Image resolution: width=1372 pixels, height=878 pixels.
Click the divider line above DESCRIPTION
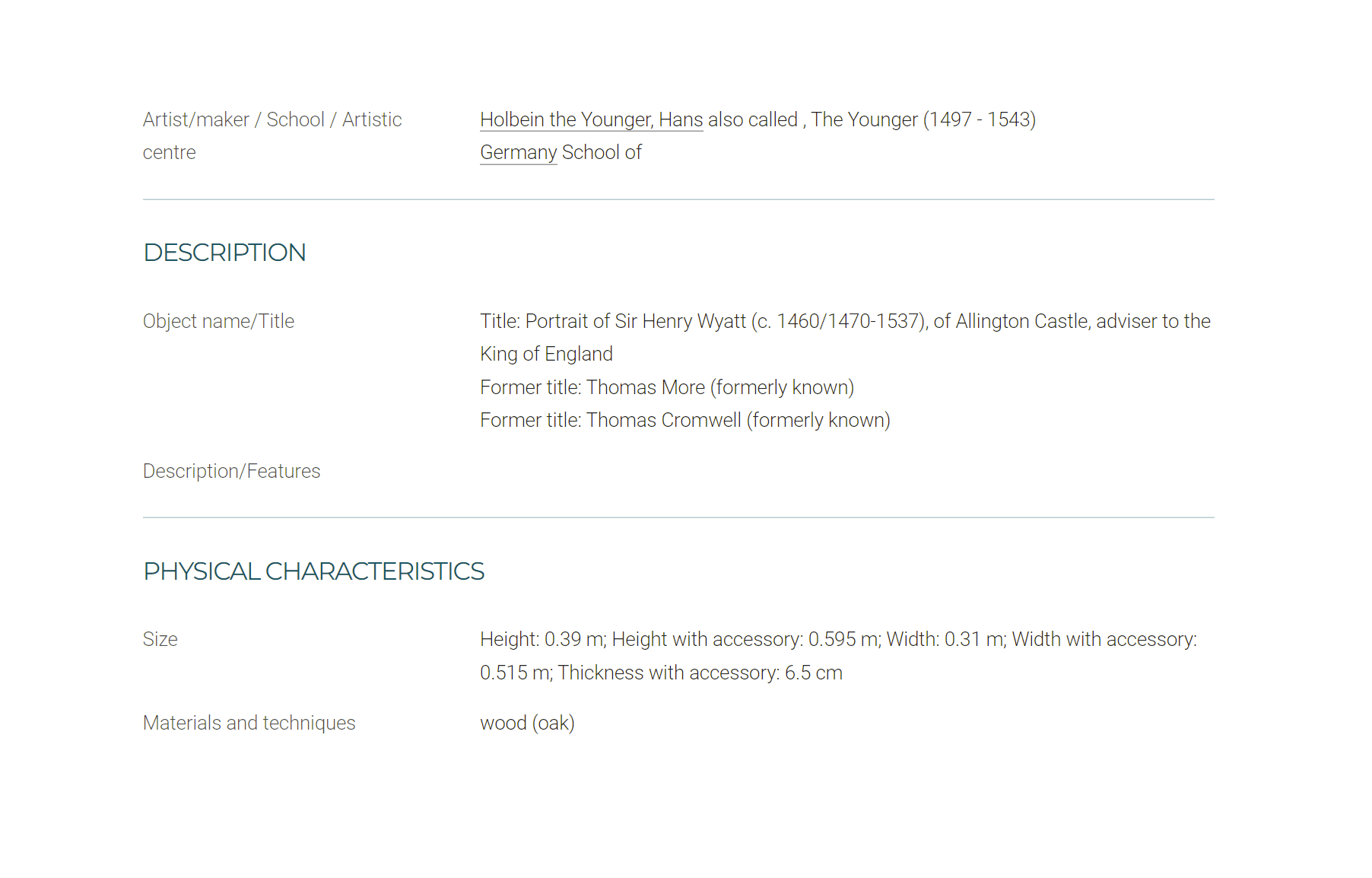point(678,200)
